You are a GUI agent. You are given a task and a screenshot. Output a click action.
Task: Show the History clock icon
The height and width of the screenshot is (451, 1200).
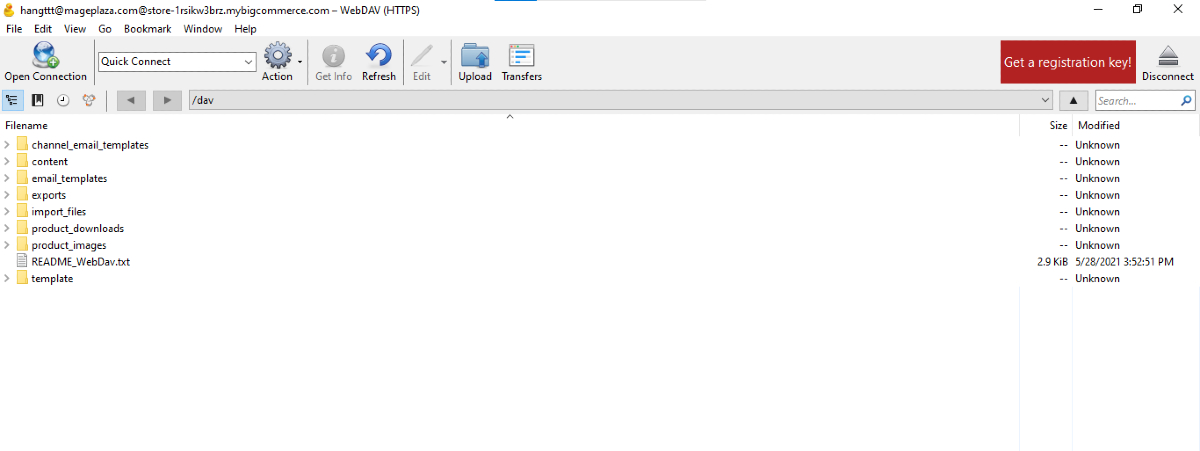tap(63, 100)
